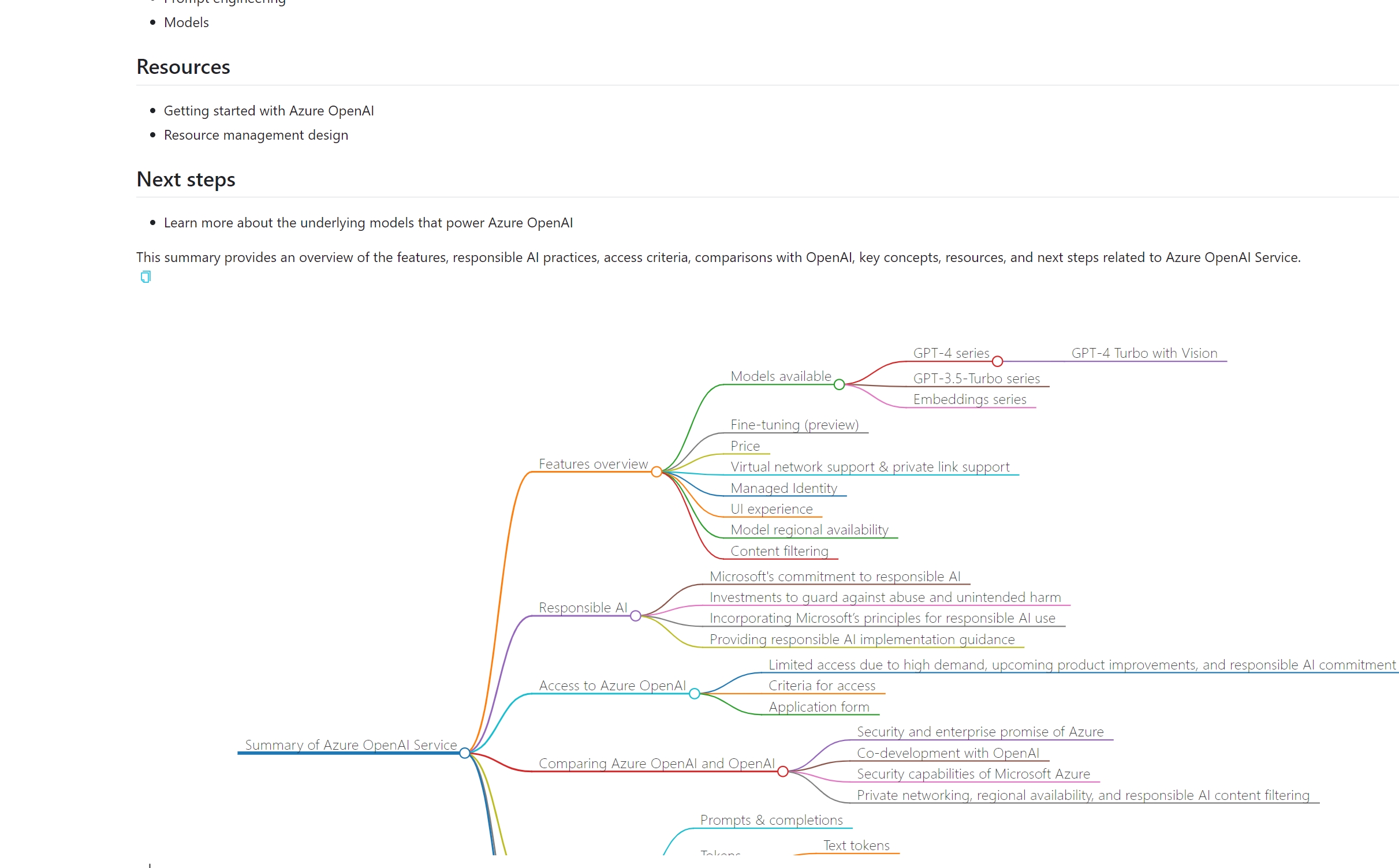Click the 'Application form' leaf
This screenshot has height=868, width=1399.
coord(819,707)
